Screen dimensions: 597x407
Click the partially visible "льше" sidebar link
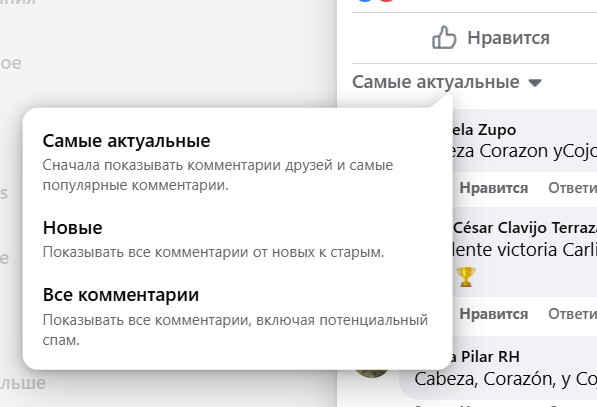coord(23,382)
